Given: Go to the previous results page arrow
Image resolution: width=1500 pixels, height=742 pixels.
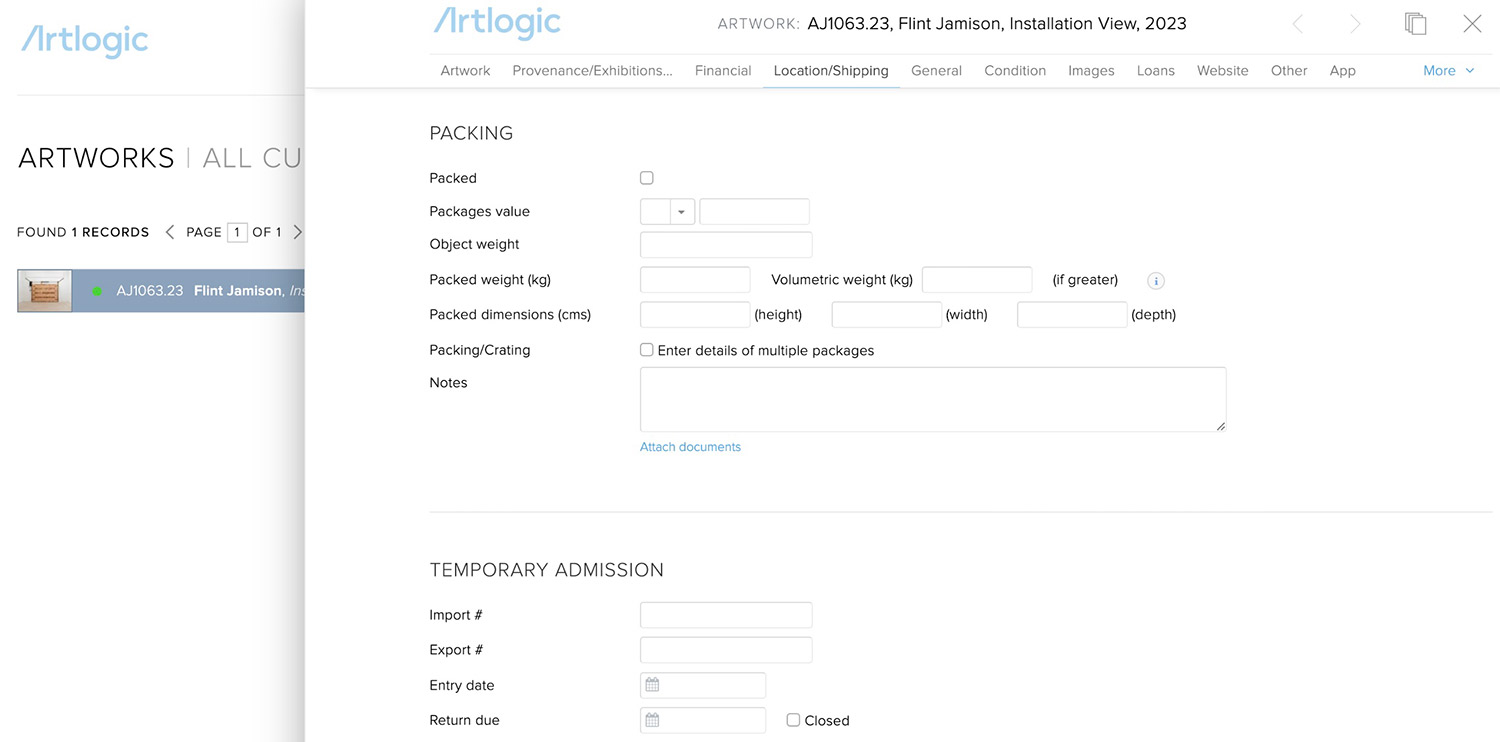Looking at the screenshot, I should click(x=169, y=232).
